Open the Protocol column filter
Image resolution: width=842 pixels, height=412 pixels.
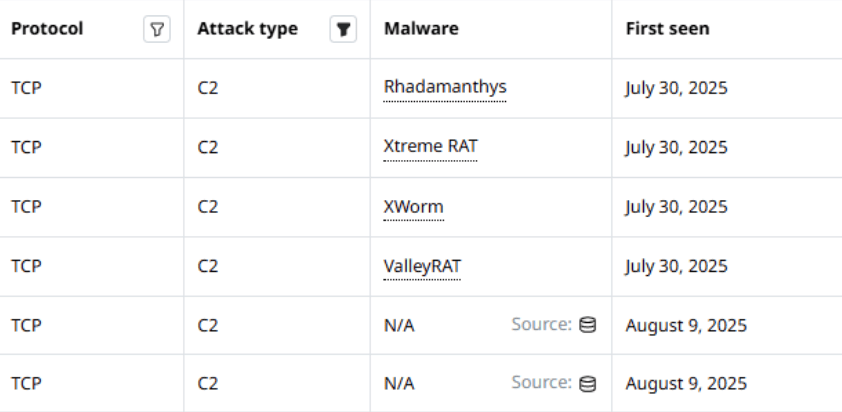(x=155, y=30)
